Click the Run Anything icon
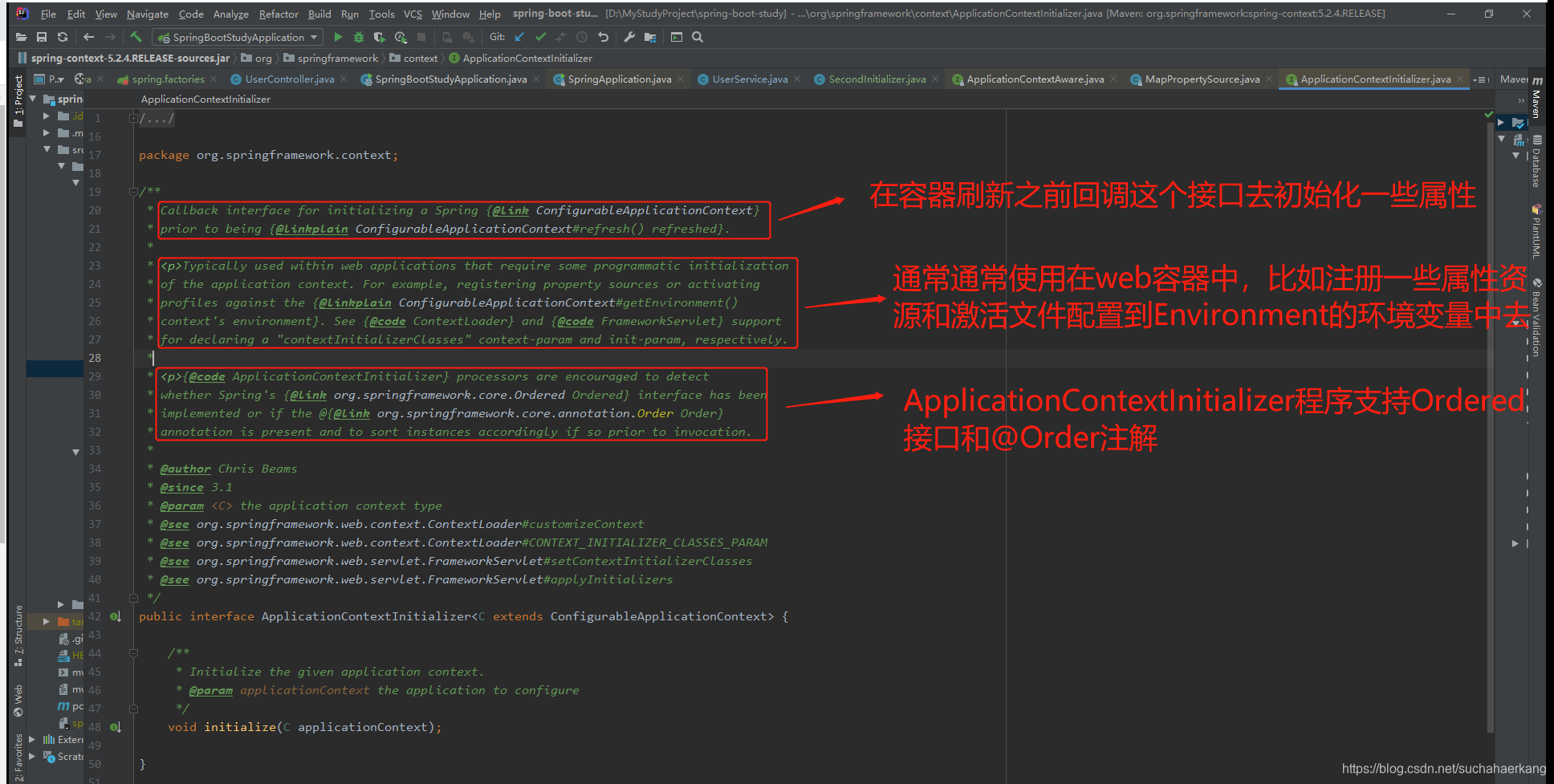This screenshot has height=784, width=1554. 677,37
